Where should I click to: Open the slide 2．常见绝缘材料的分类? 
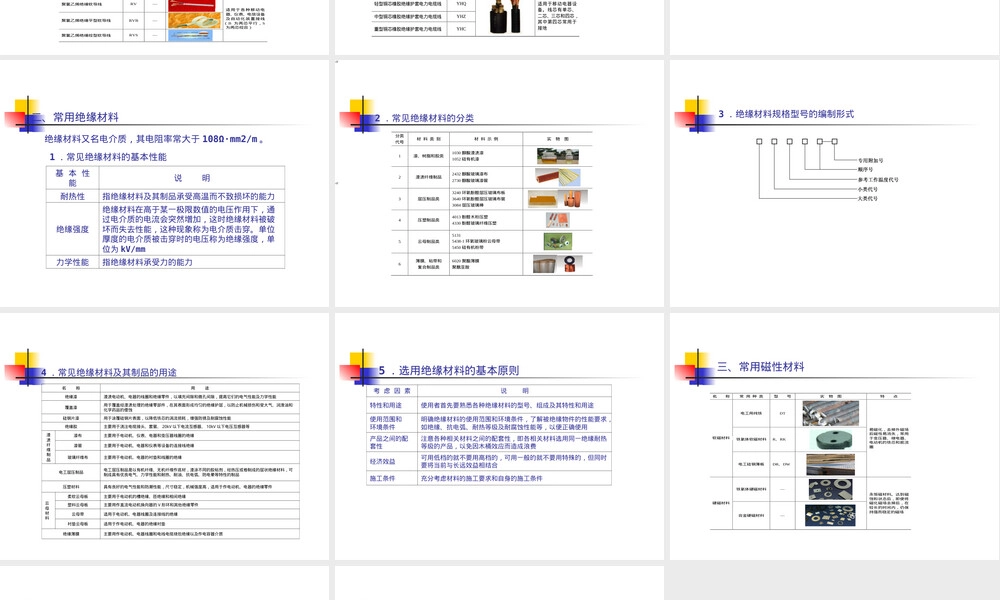[x=499, y=183]
